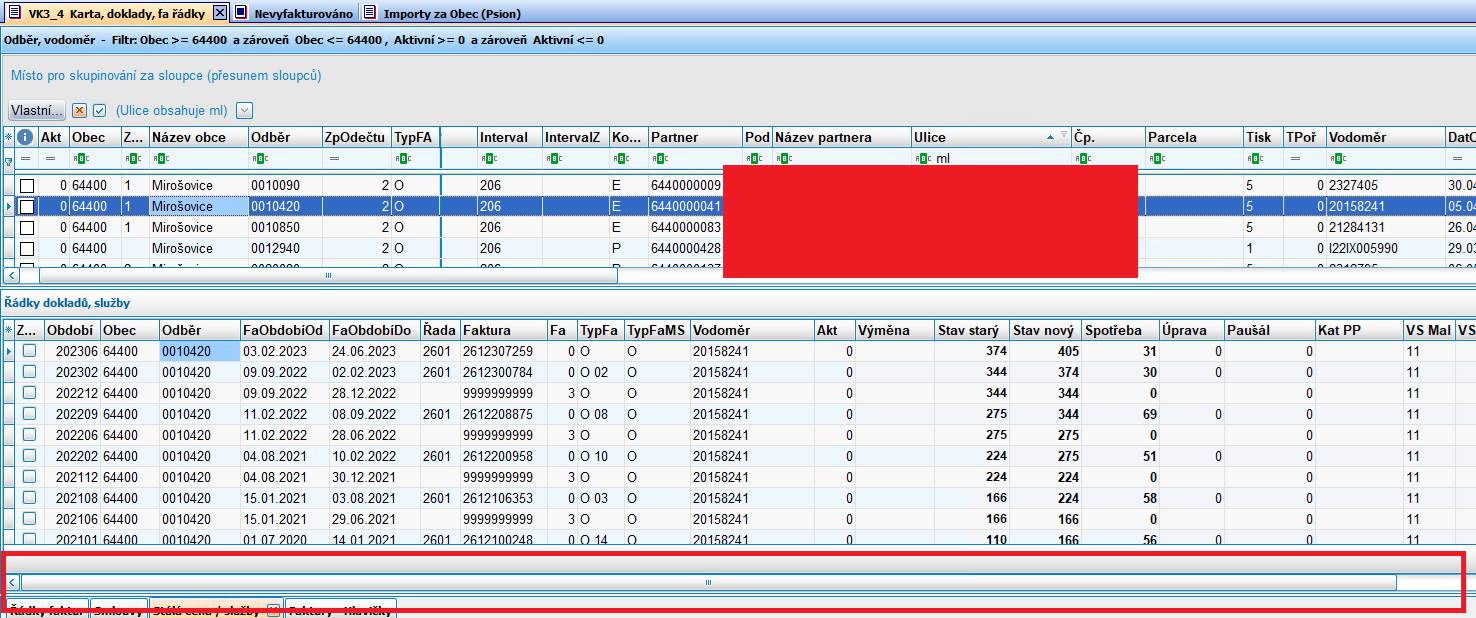Click the info icon column header
The width and height of the screenshot is (1476, 618).
tap(25, 137)
